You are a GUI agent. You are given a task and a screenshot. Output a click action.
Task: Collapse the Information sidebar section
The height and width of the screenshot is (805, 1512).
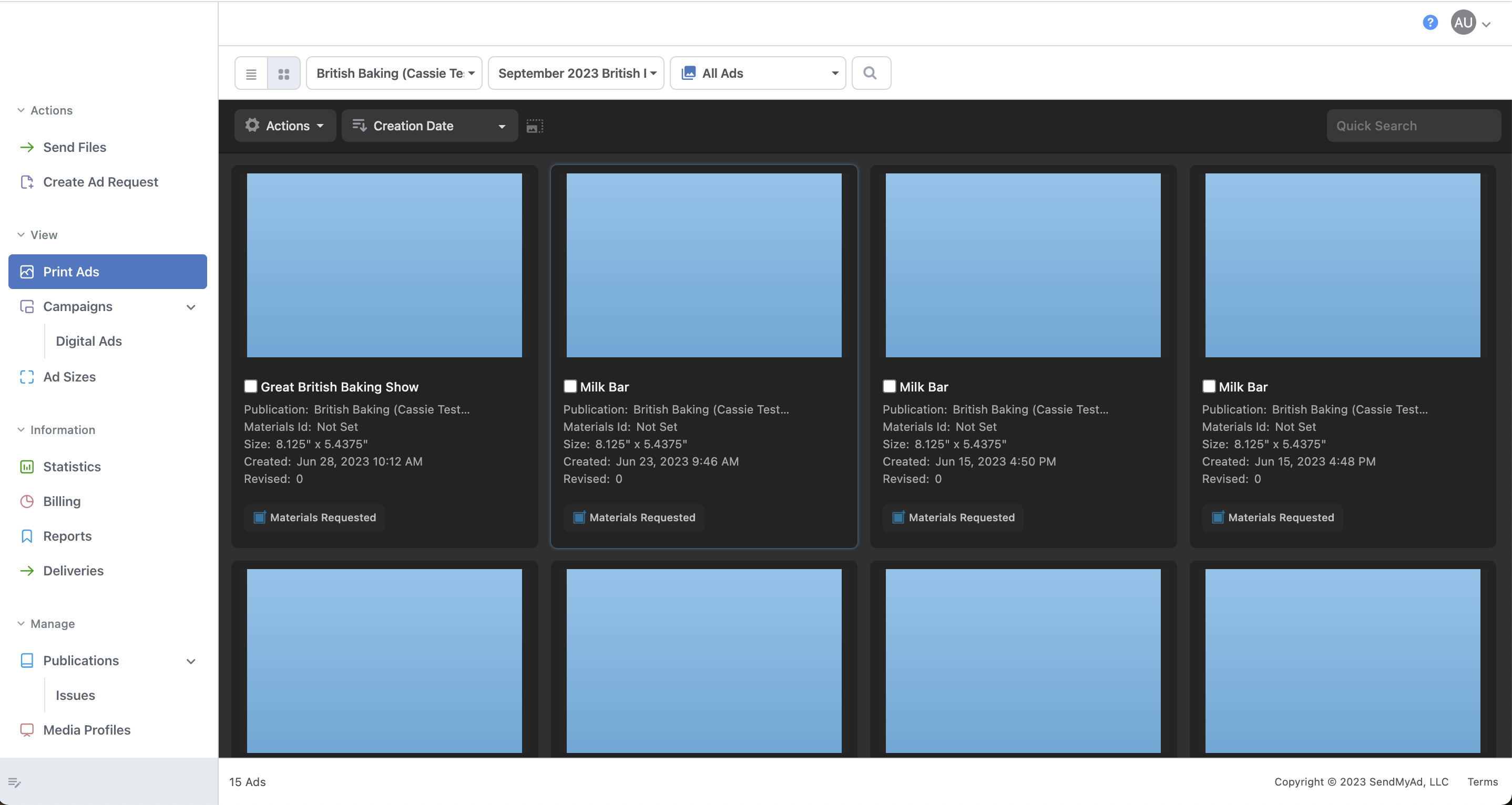56,429
